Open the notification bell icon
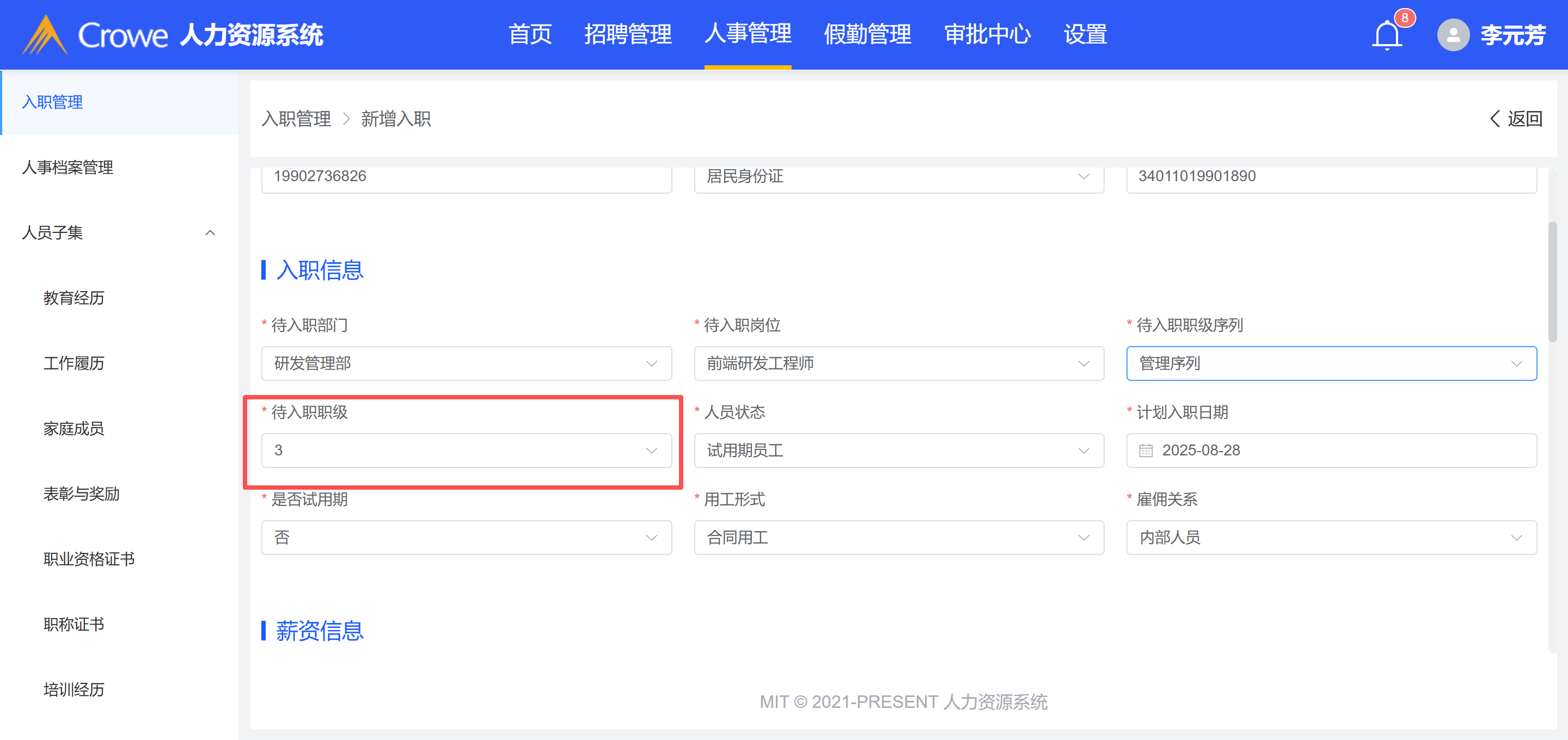Screen dimensions: 1568x740 (x=1387, y=35)
